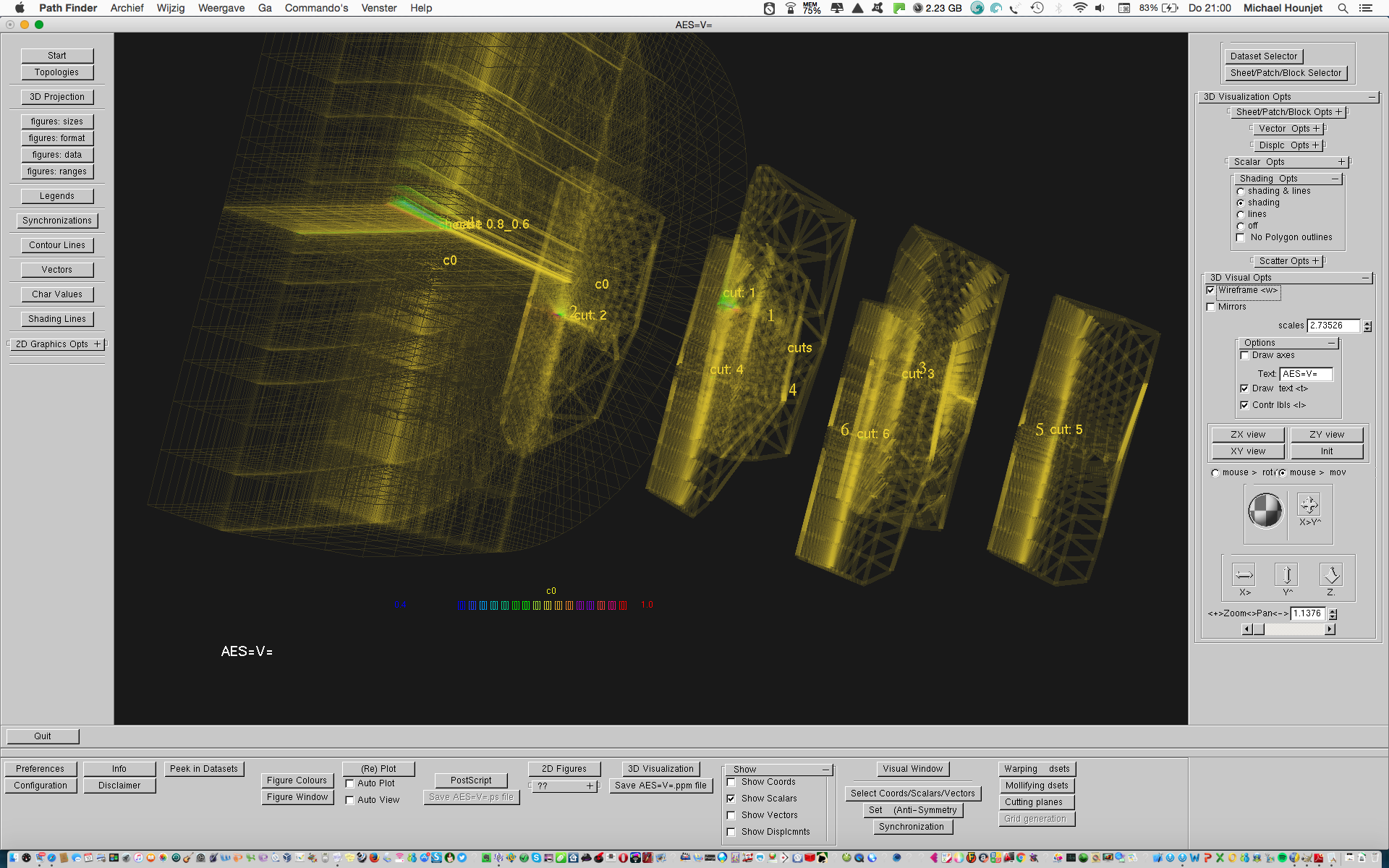Select the 'lines' shading radio button
The image size is (1389, 868).
(x=1241, y=215)
